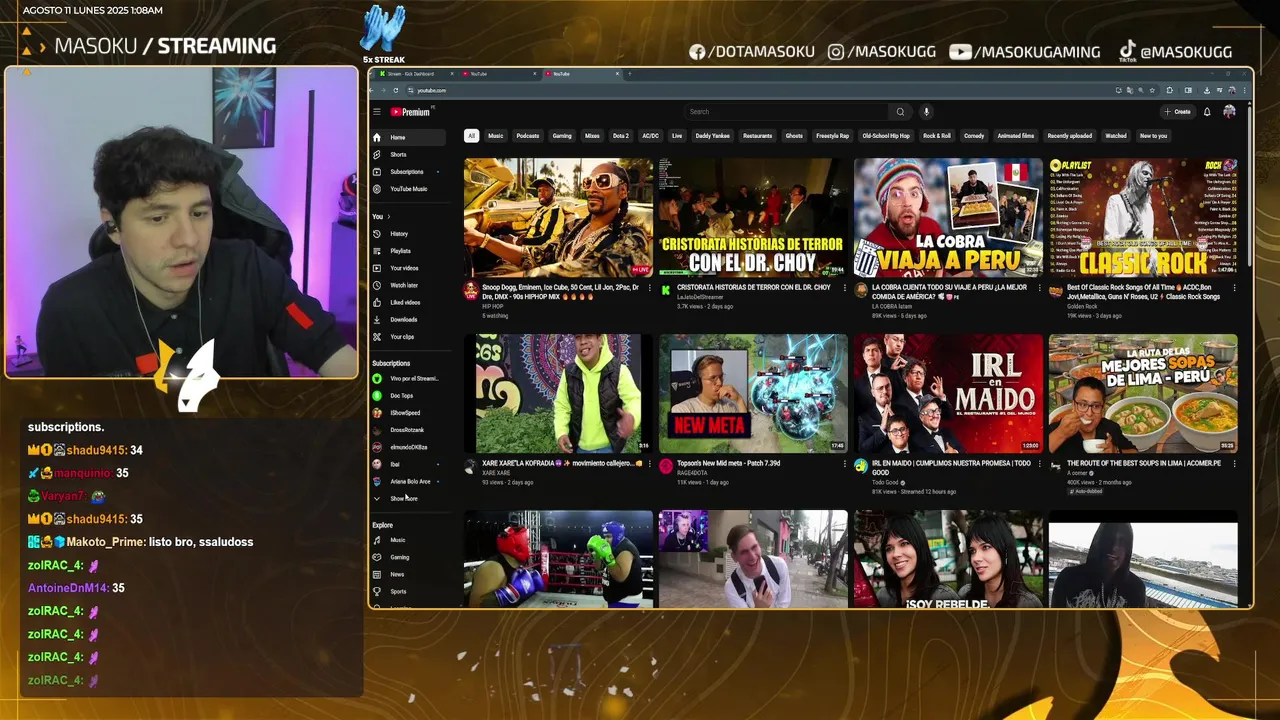Click the RAGE4DOTA channel avatar
1280x720 pixels.
[666, 466]
